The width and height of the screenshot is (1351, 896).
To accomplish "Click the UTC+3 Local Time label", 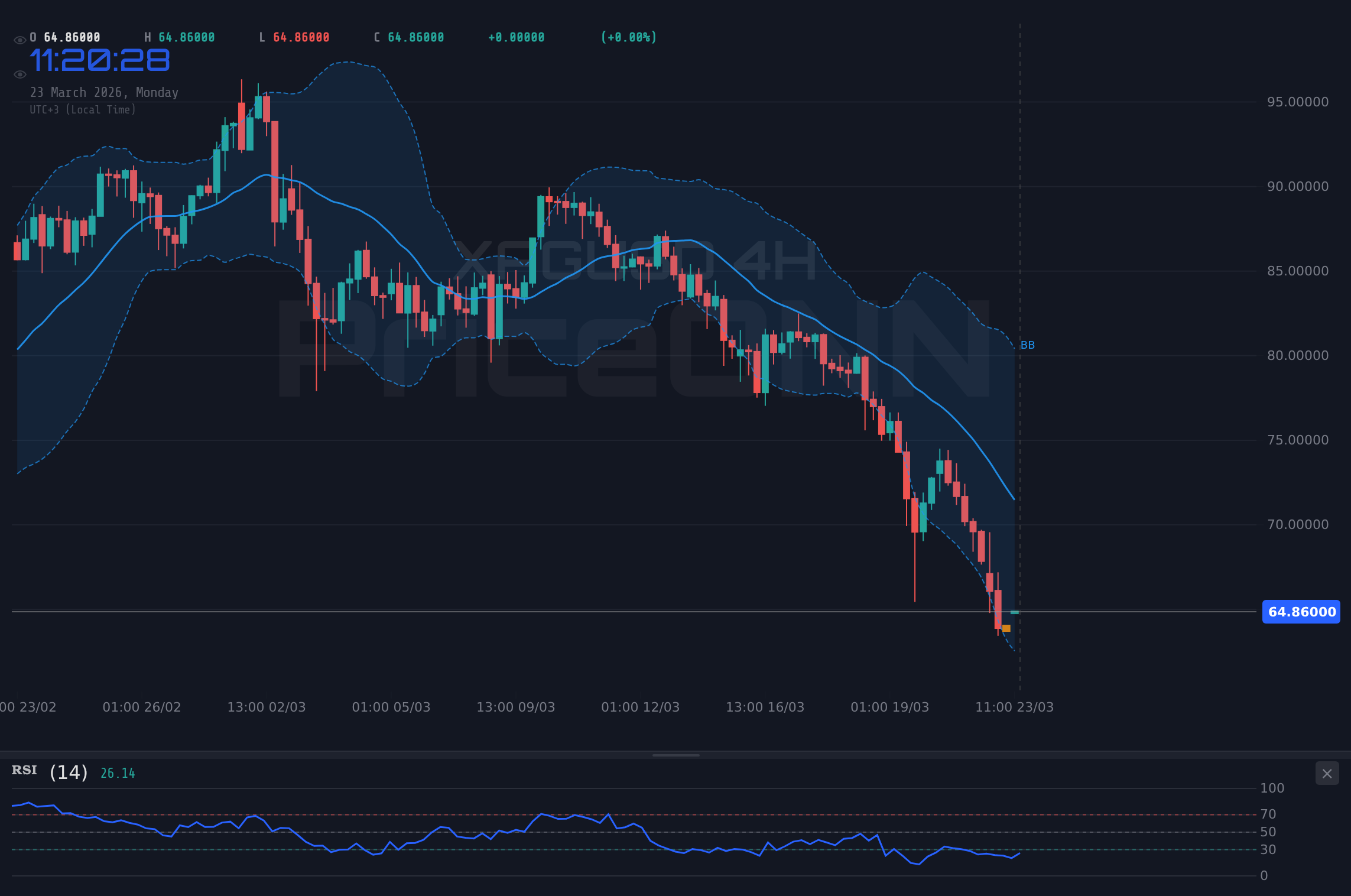I will point(83,109).
